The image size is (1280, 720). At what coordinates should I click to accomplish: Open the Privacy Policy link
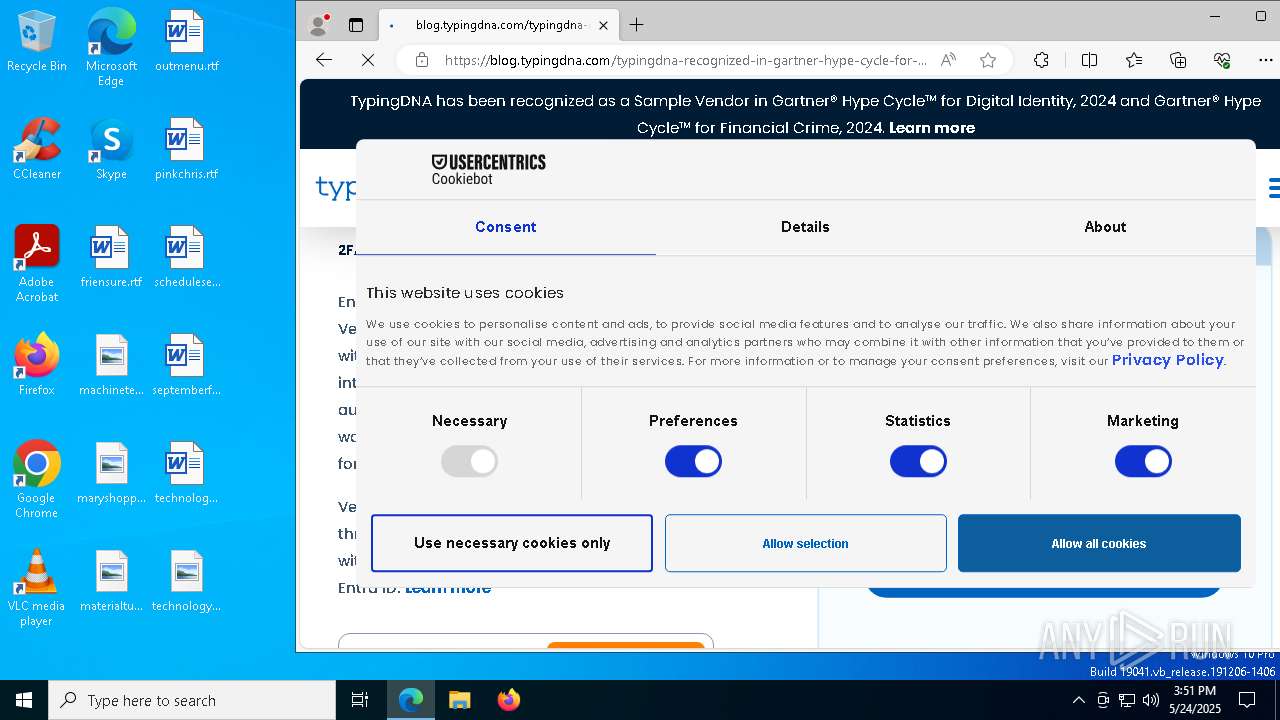pyautogui.click(x=1167, y=360)
